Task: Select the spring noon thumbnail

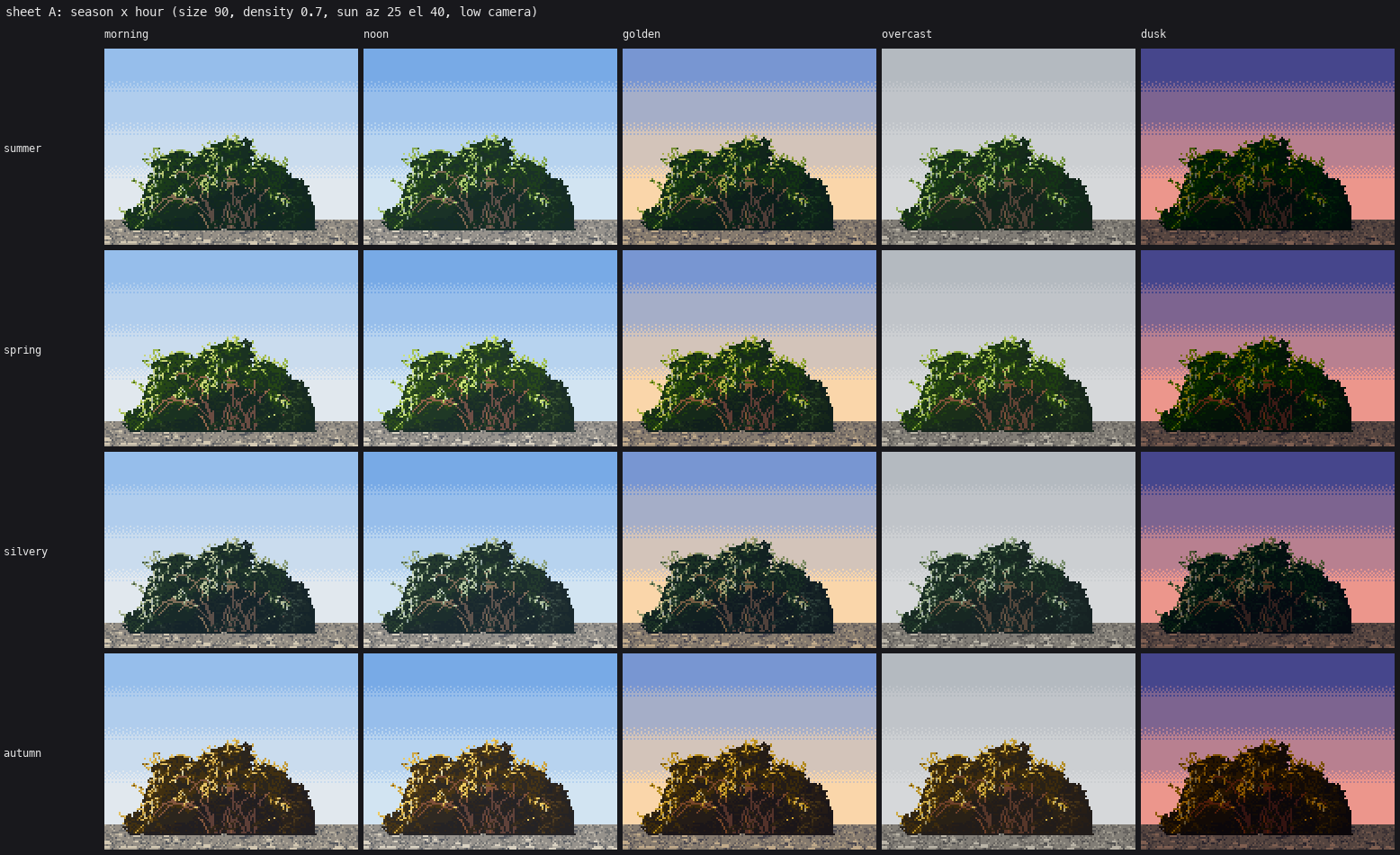Action: point(490,348)
